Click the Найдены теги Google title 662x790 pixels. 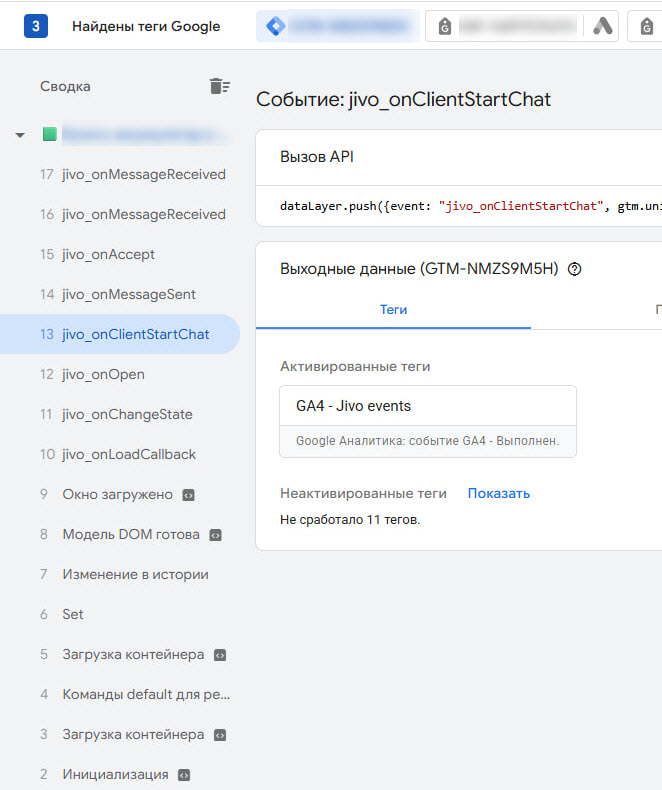[x=146, y=26]
